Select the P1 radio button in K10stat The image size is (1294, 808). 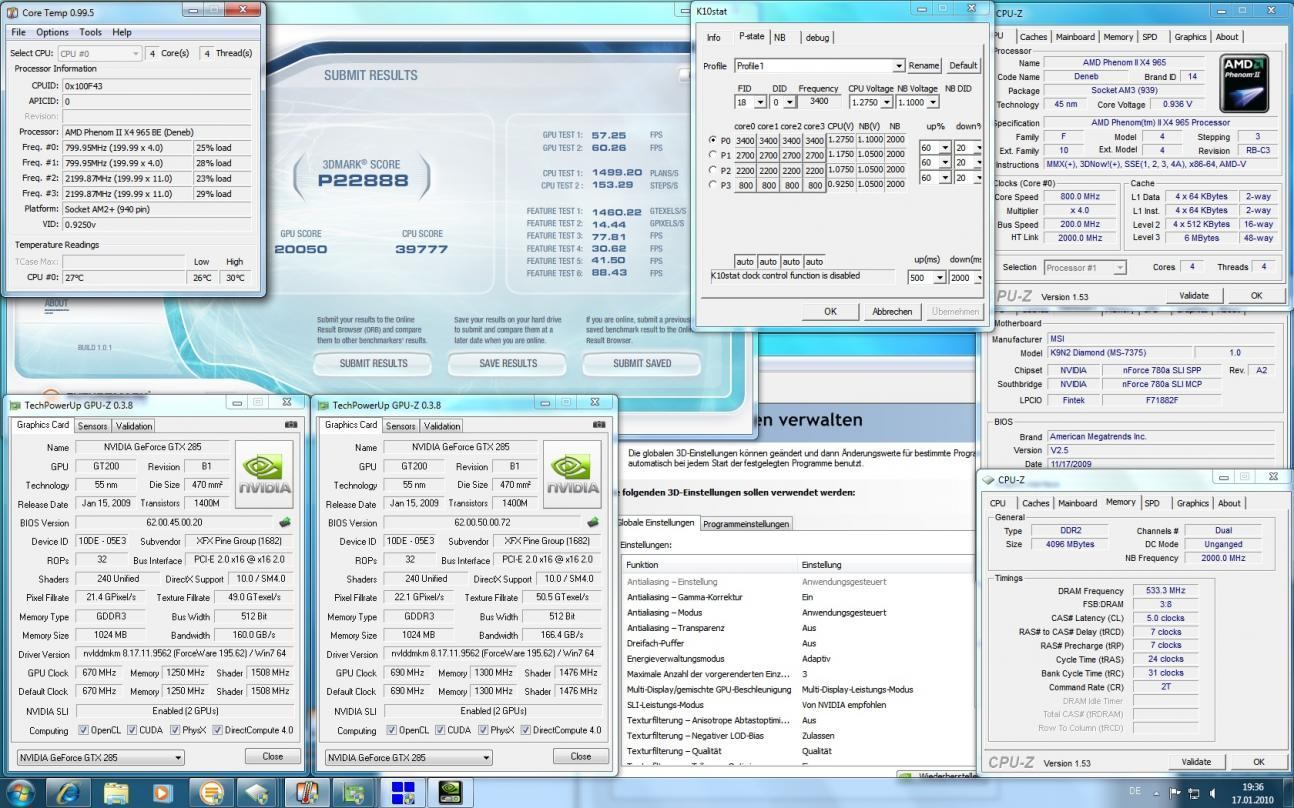click(712, 155)
